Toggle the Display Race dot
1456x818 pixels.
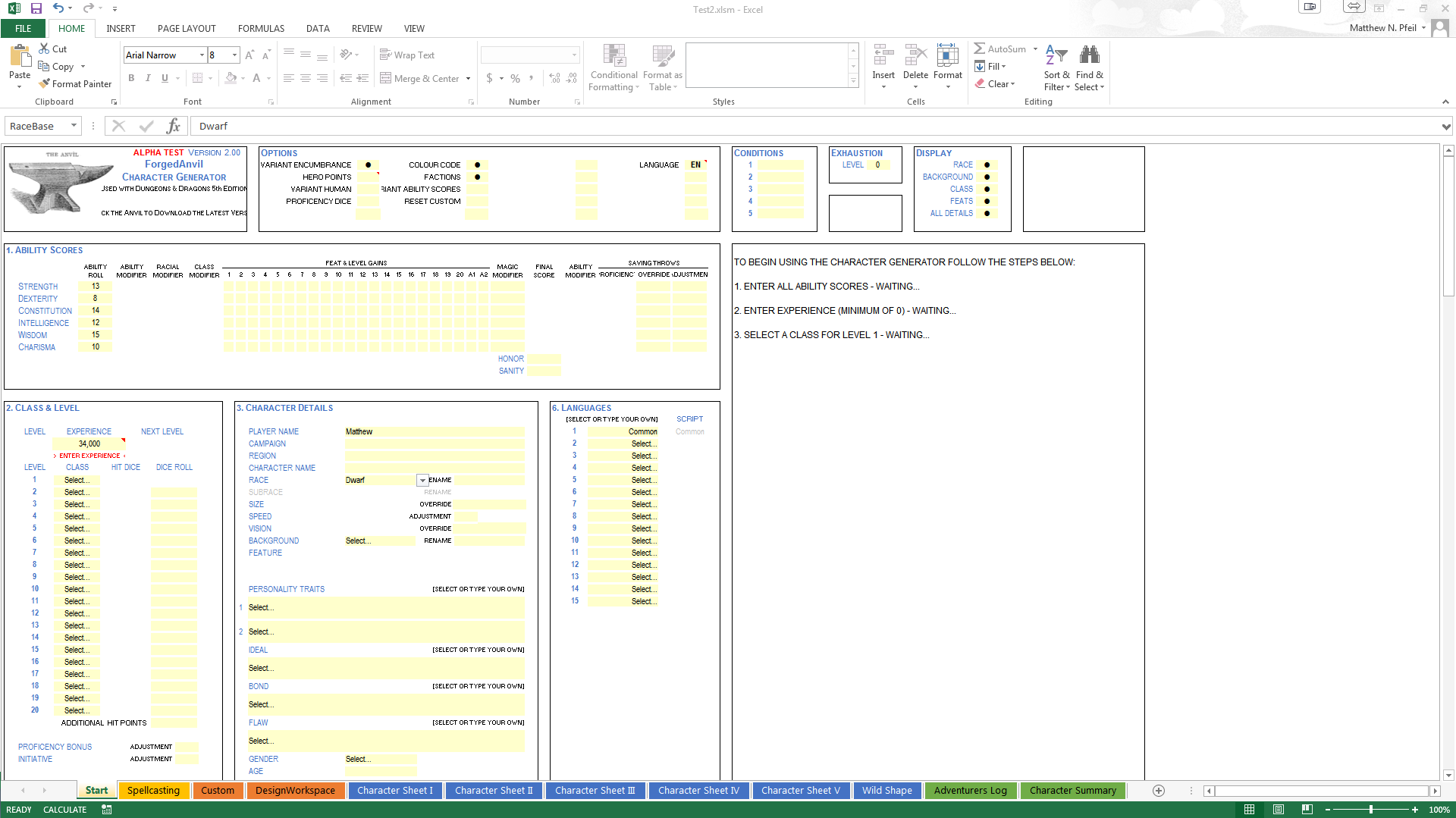click(987, 165)
